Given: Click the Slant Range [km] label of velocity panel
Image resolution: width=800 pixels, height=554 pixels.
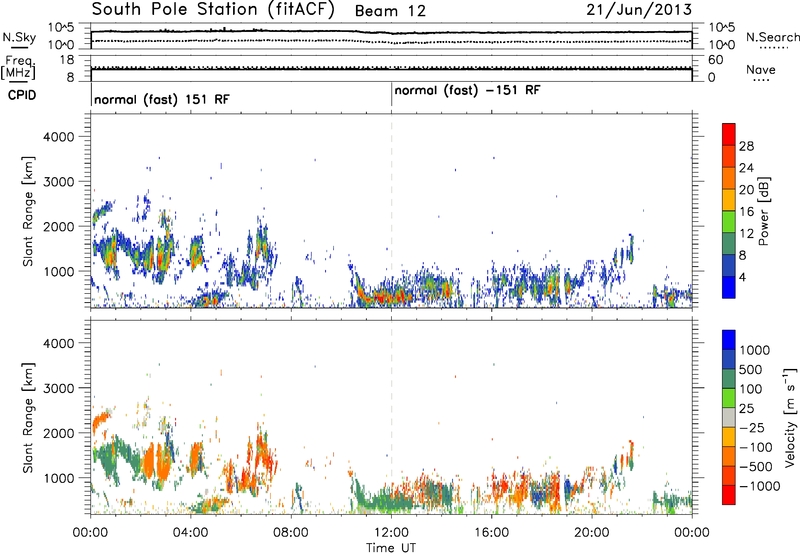Looking at the screenshot, I should (28, 417).
